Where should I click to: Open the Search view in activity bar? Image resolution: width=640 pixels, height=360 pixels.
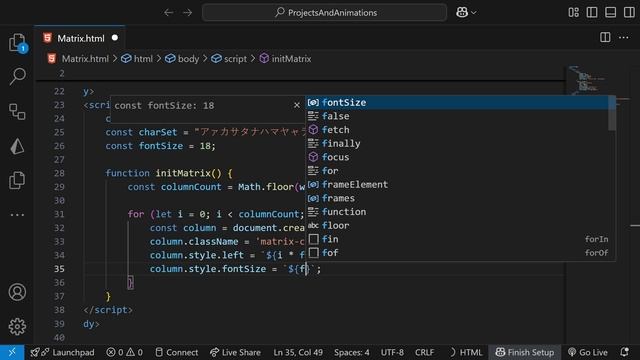(x=17, y=76)
